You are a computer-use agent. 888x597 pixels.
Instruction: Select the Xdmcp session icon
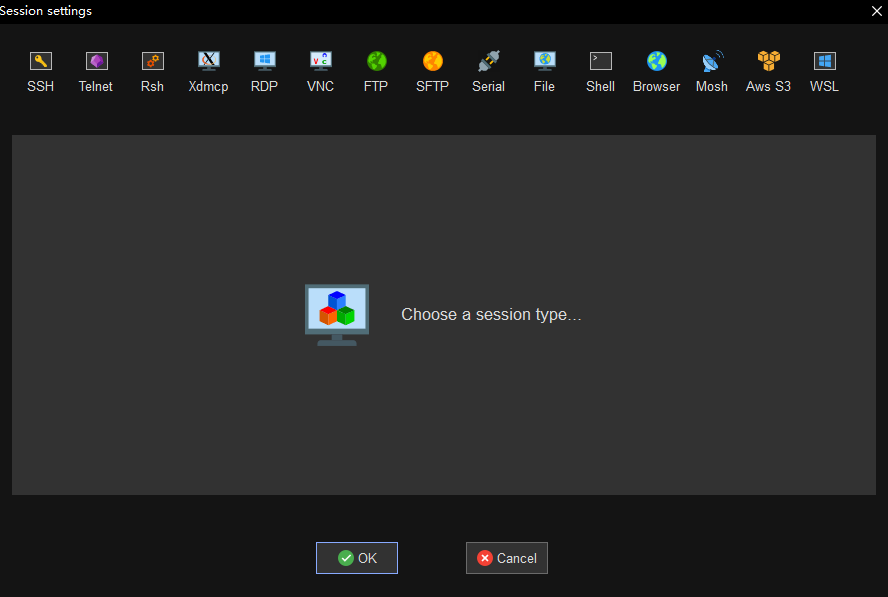(208, 72)
